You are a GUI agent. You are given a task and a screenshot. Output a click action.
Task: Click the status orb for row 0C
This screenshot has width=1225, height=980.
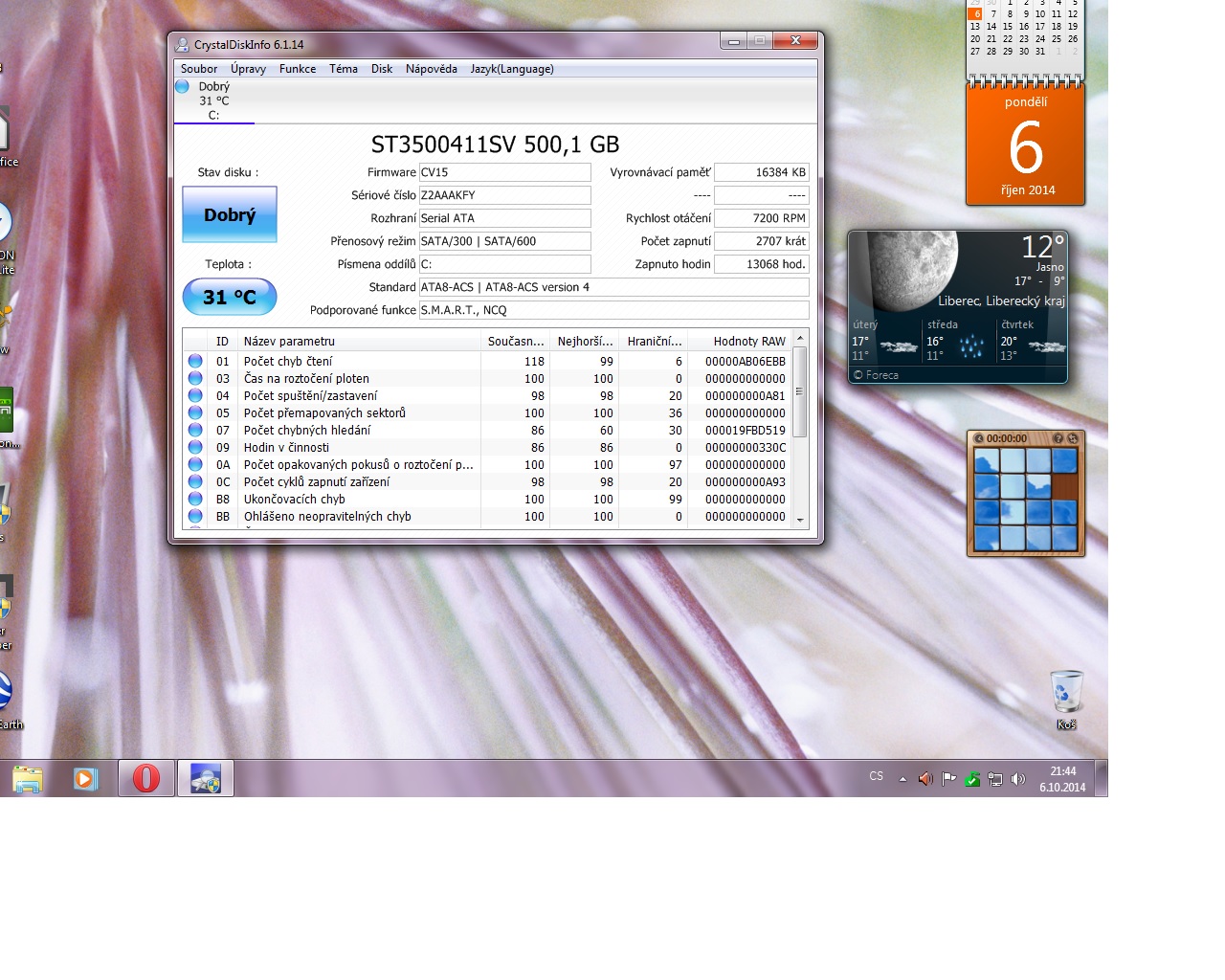195,481
